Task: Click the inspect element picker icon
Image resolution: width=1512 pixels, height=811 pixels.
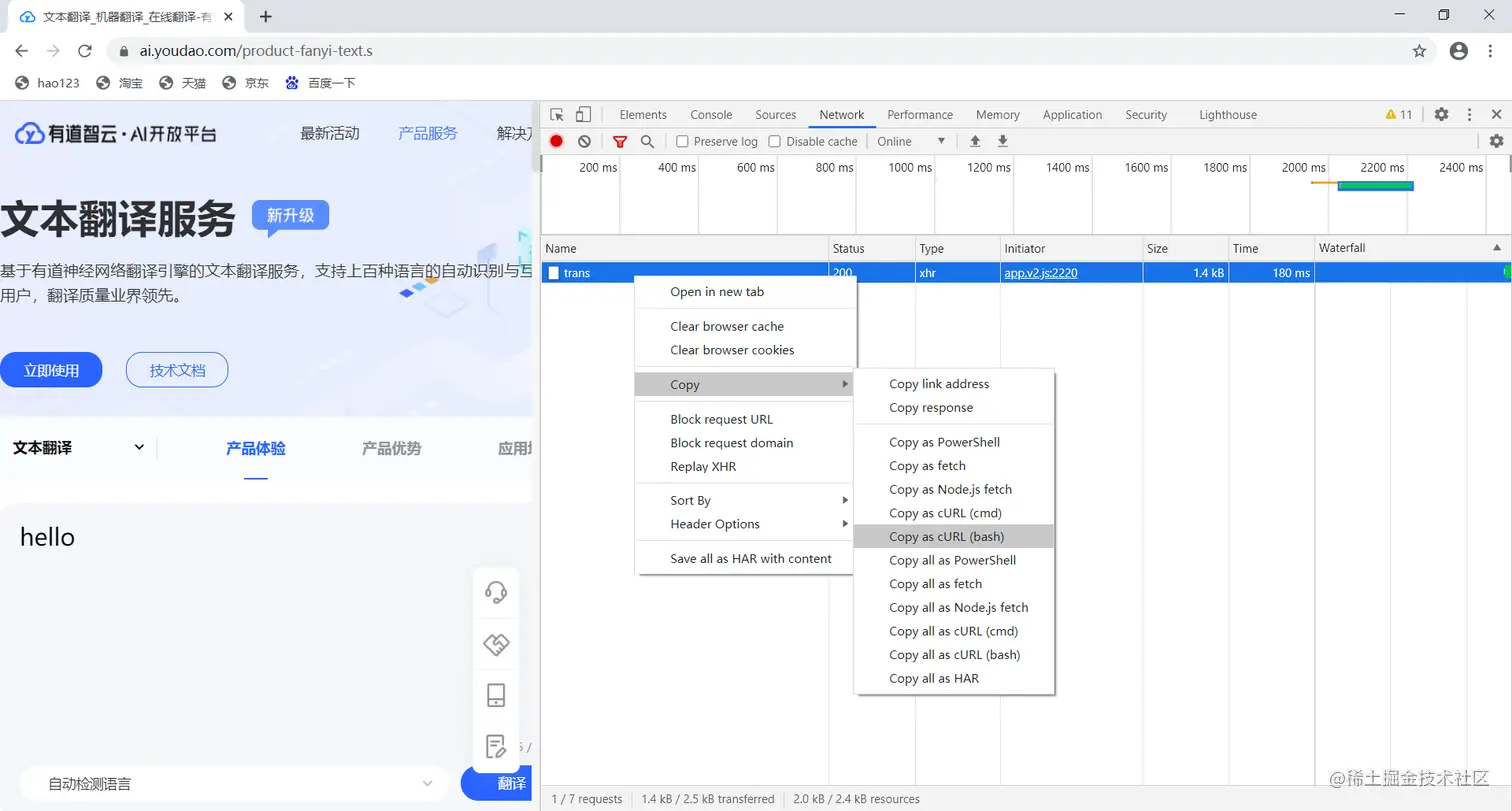Action: point(558,115)
